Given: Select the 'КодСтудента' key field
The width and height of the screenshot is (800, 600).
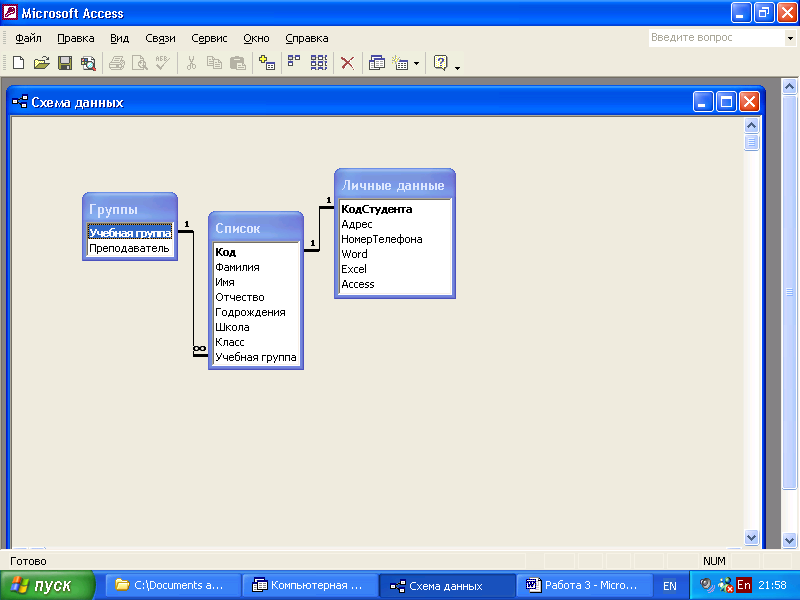Looking at the screenshot, I should (x=377, y=209).
